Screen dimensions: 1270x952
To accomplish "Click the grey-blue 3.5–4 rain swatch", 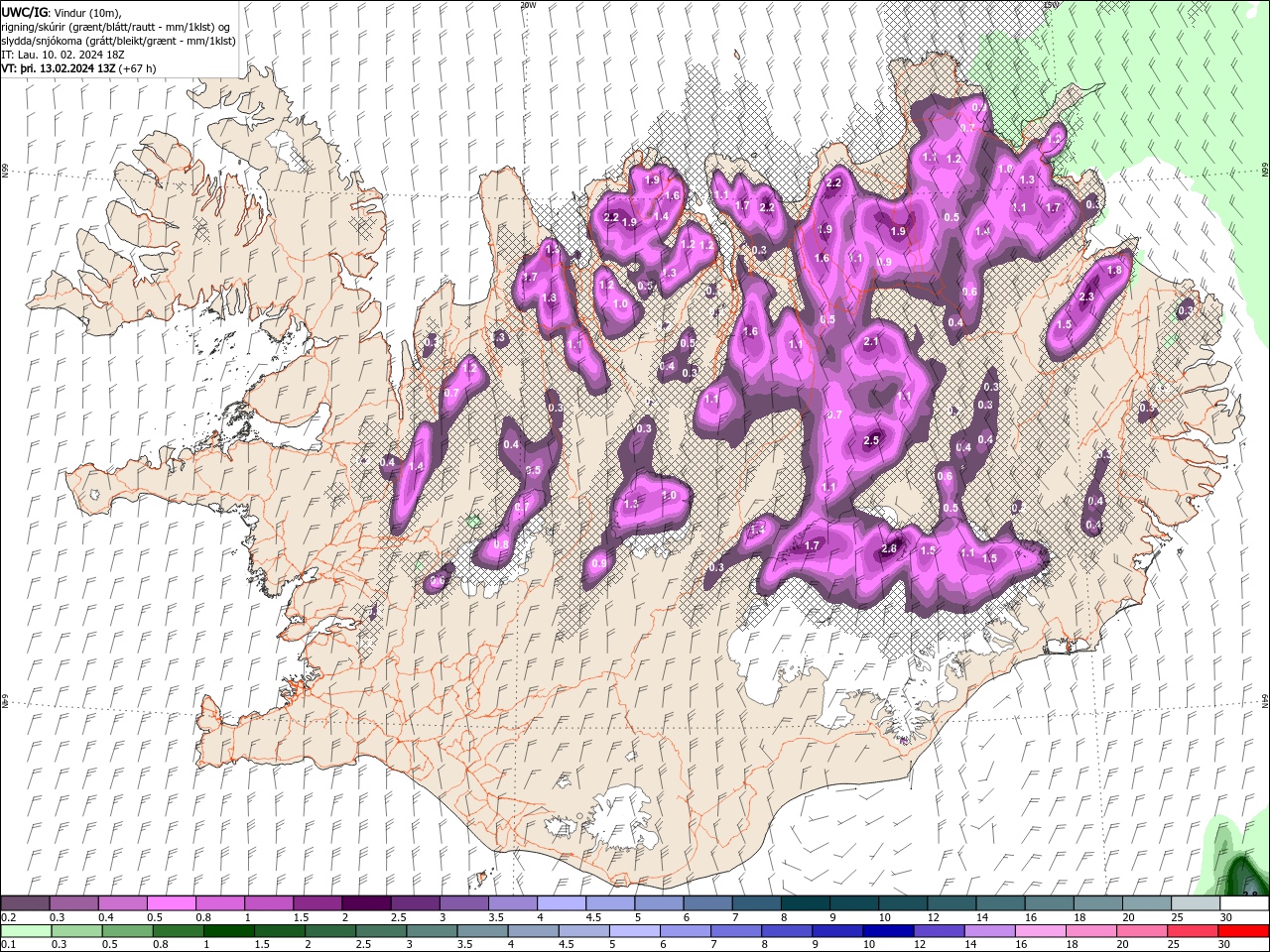I will click(482, 931).
